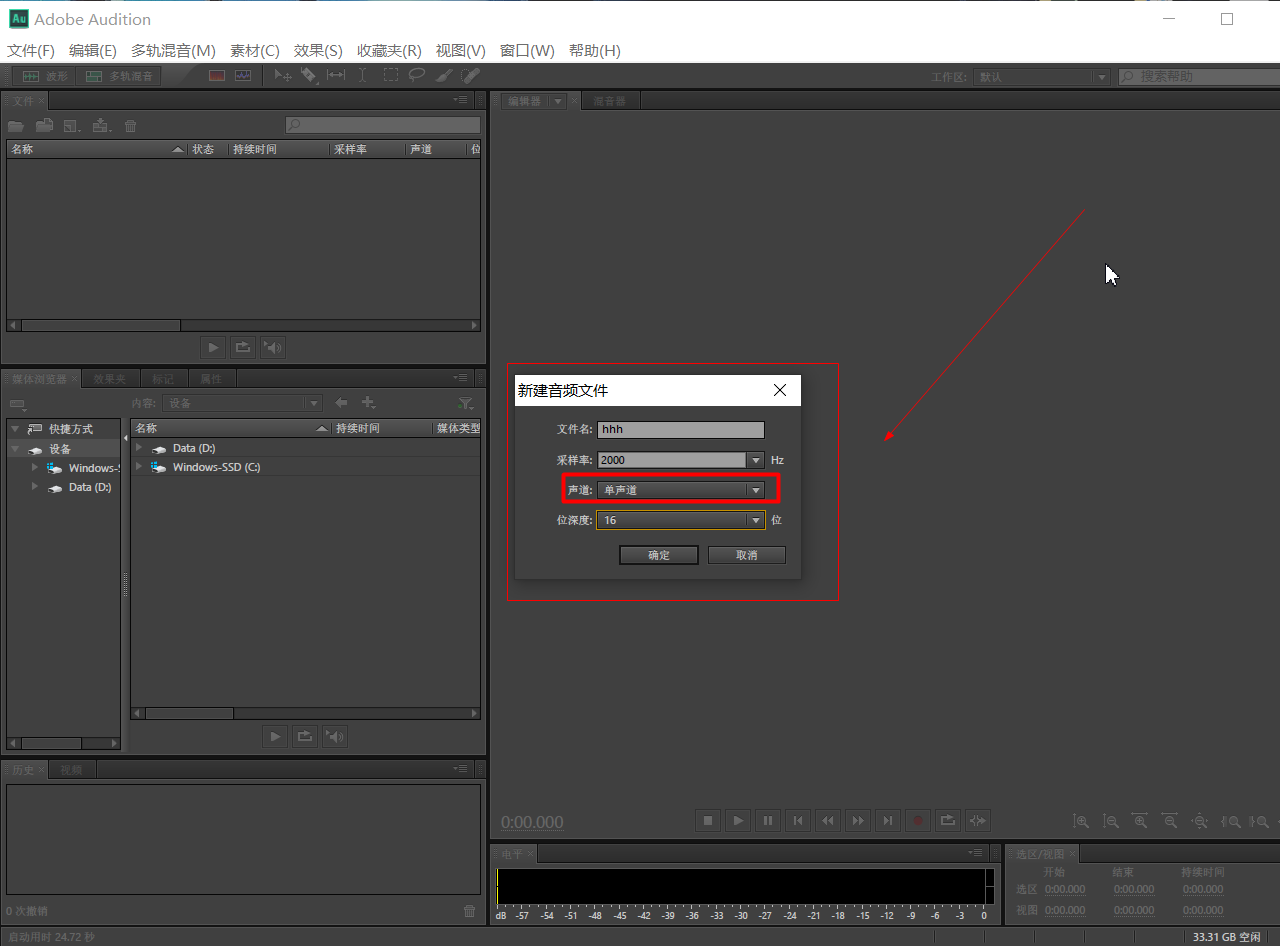Select the Razor tool
Screen dimensions: 1280x946
pos(309,76)
